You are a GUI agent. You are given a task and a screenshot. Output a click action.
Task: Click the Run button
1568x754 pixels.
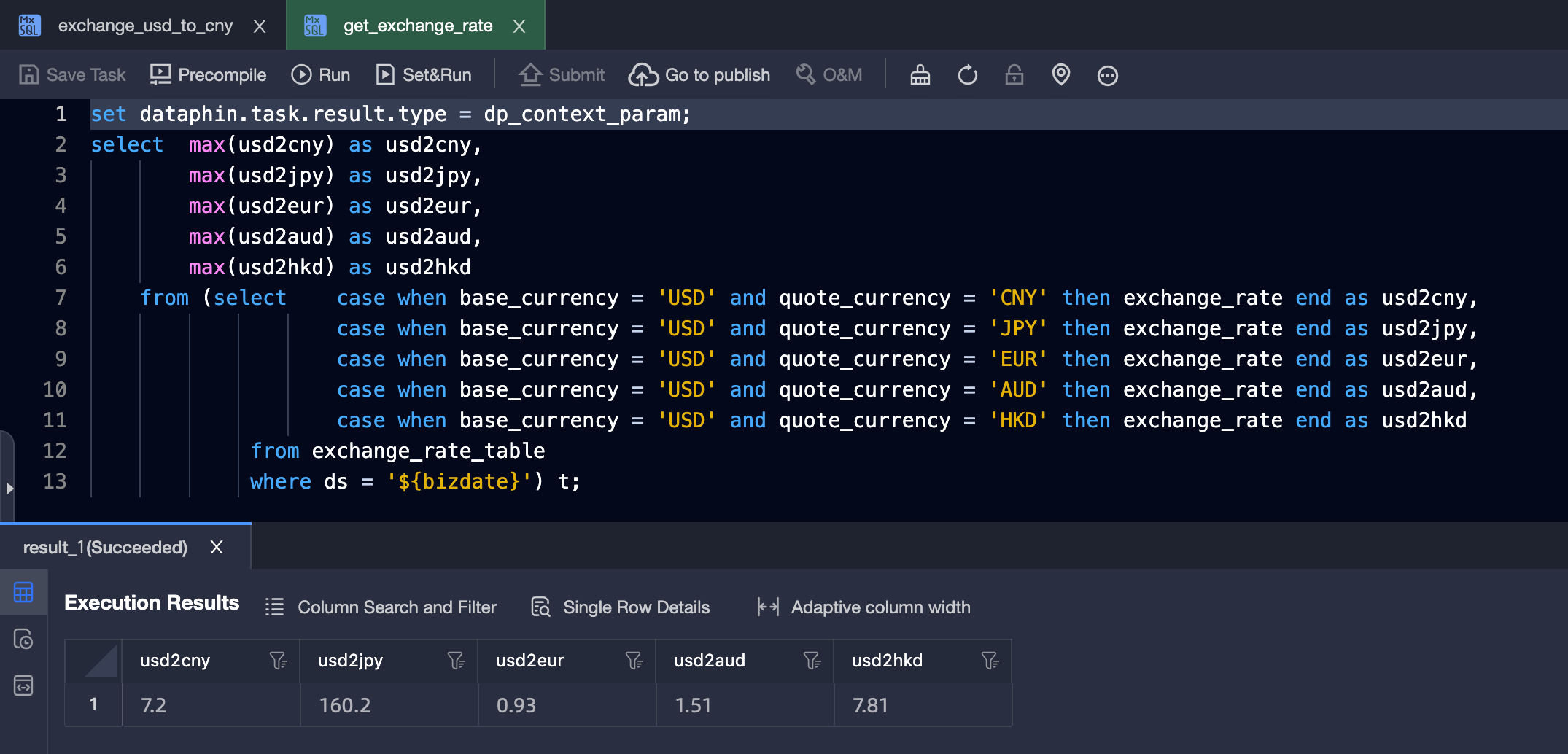pyautogui.click(x=321, y=75)
